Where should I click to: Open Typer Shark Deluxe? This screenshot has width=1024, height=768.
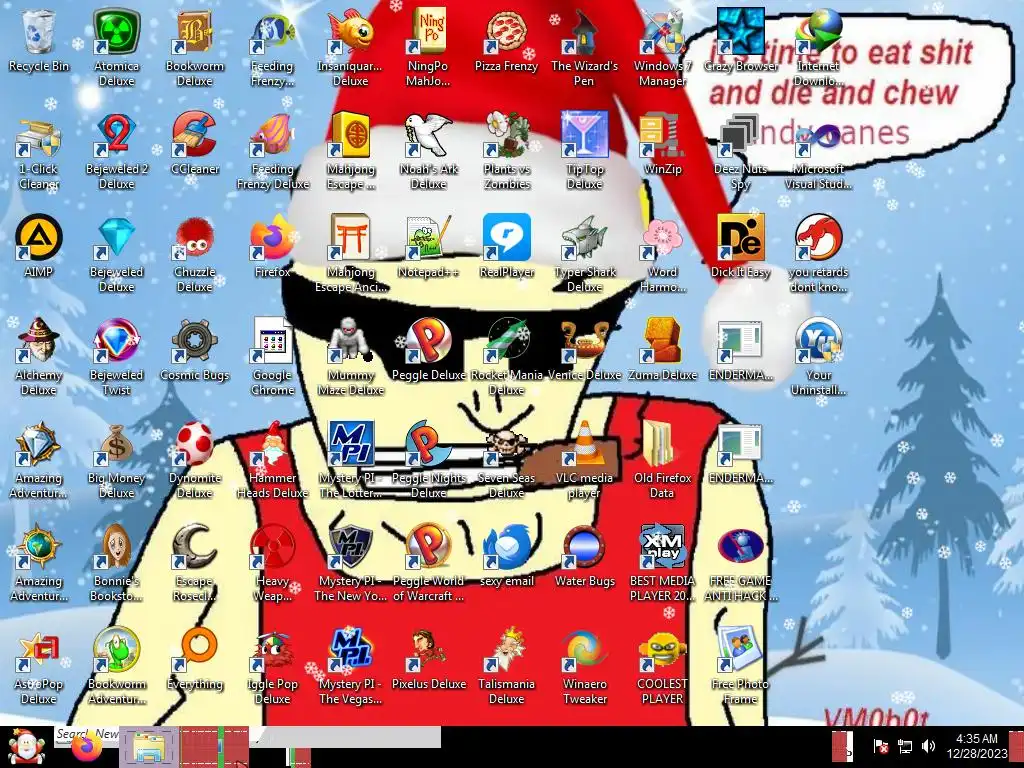pos(584,253)
